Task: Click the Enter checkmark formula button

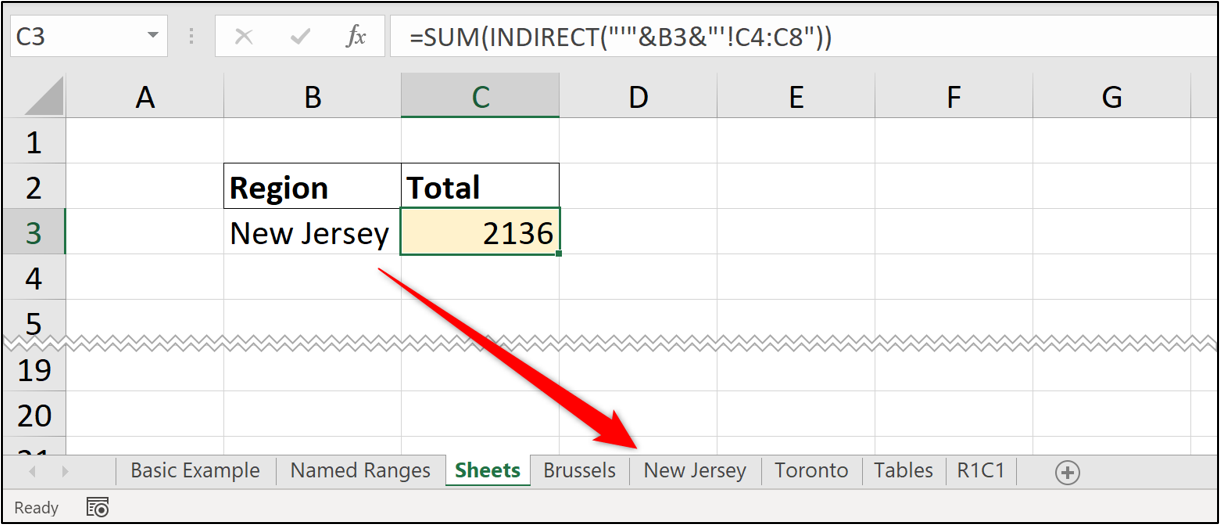Action: 299,37
